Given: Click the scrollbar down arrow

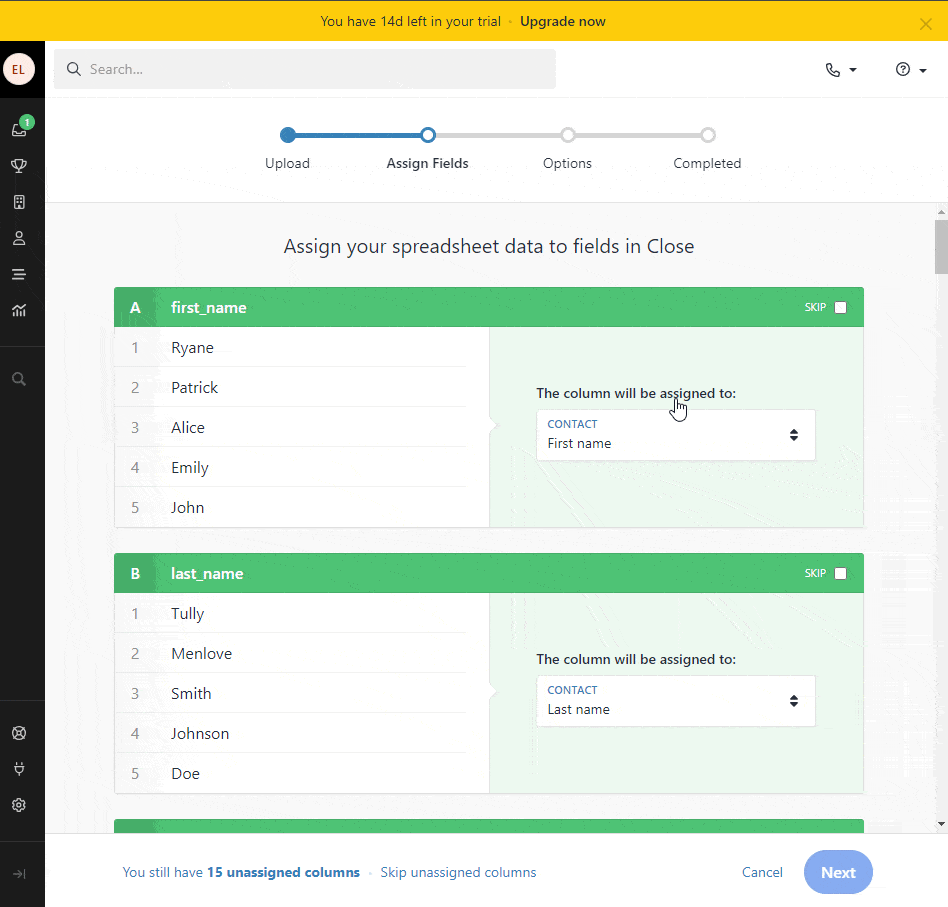Looking at the screenshot, I should 941,824.
